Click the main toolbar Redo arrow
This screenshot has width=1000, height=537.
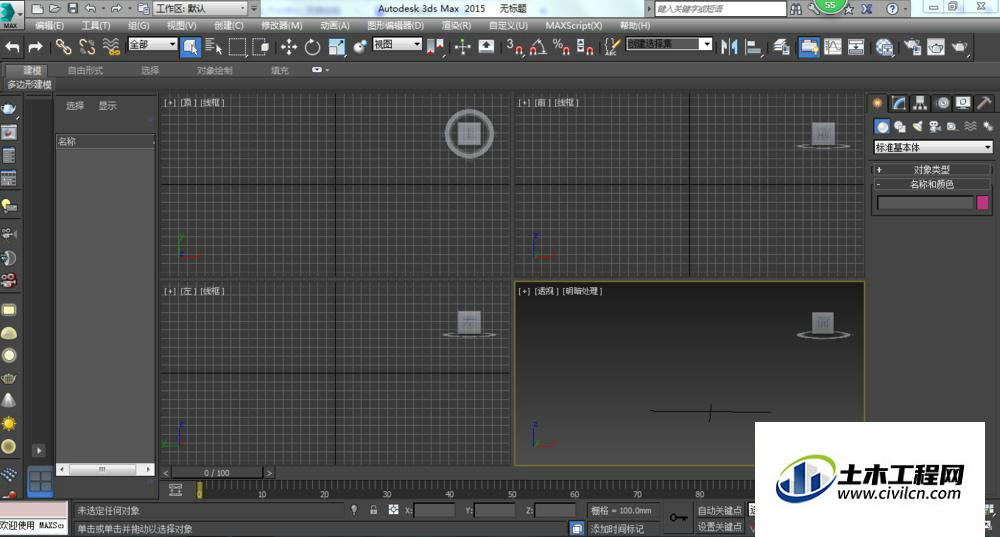[x=35, y=47]
